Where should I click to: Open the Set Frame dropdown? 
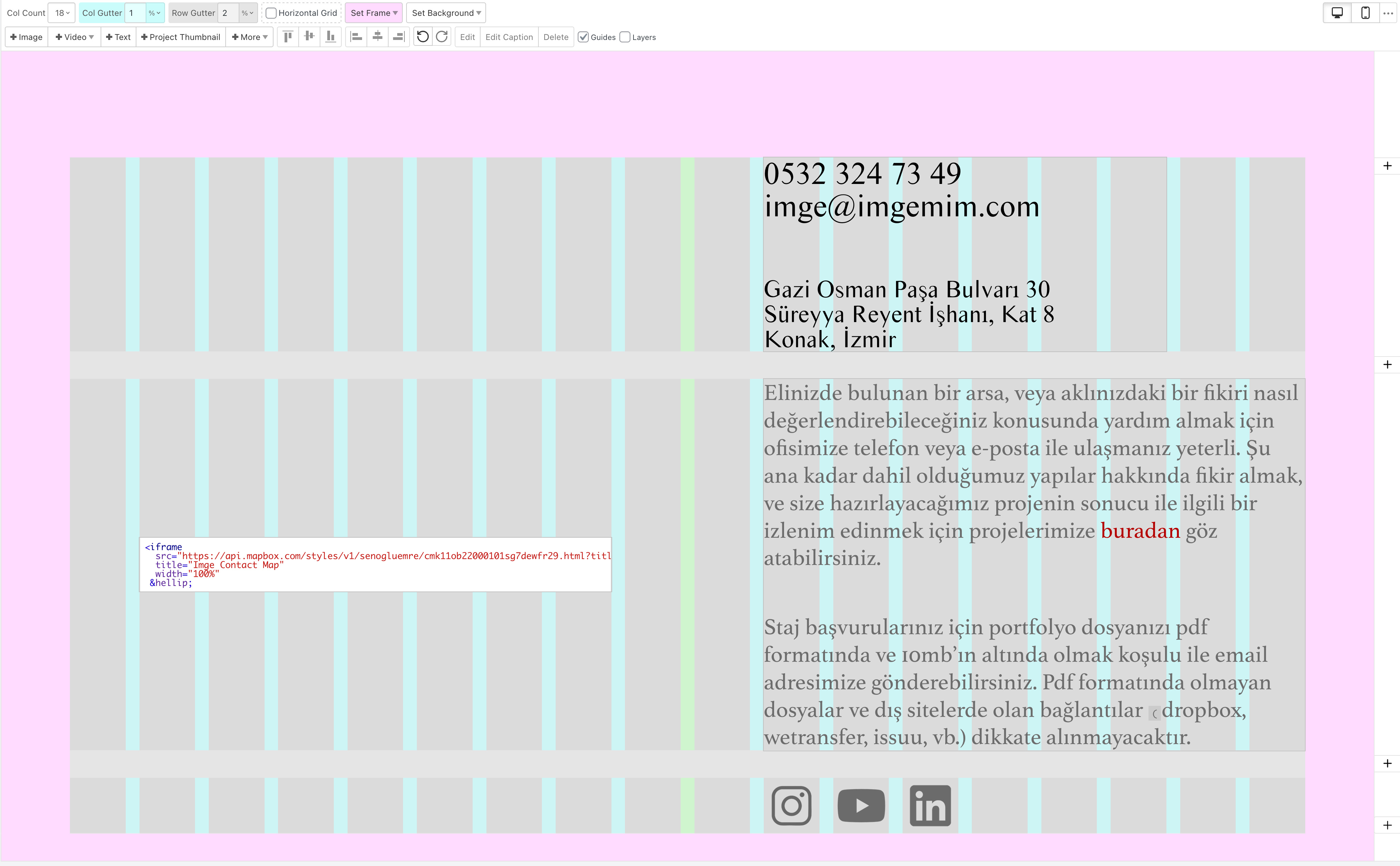373,13
